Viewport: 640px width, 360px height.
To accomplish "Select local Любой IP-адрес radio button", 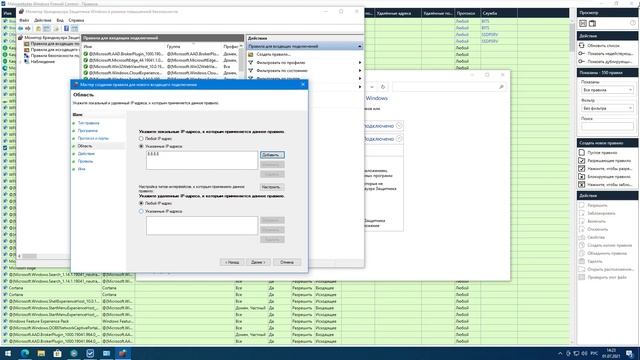I will pyautogui.click(x=141, y=139).
